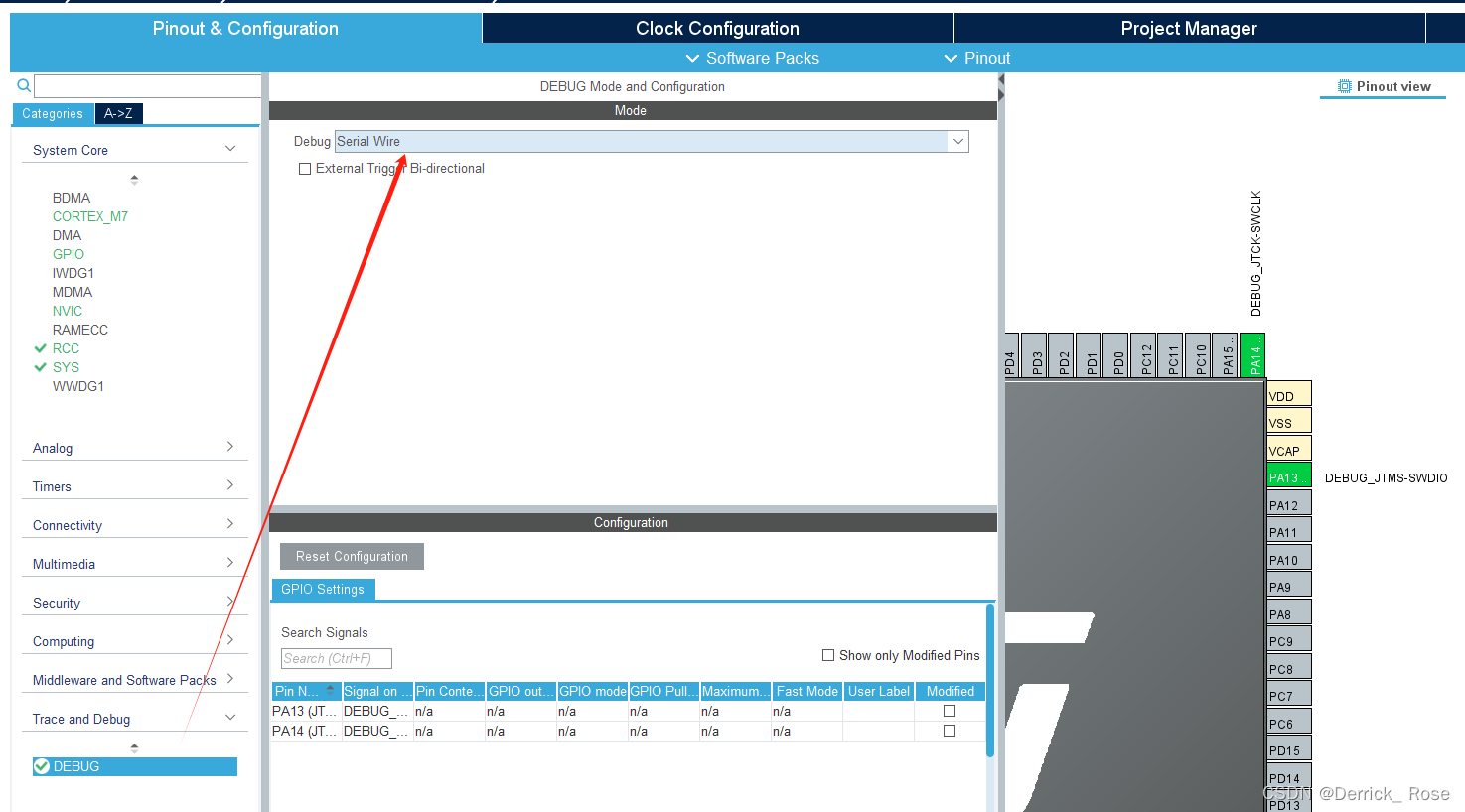Select CORTEX_M7 in System Core list

pyautogui.click(x=90, y=216)
